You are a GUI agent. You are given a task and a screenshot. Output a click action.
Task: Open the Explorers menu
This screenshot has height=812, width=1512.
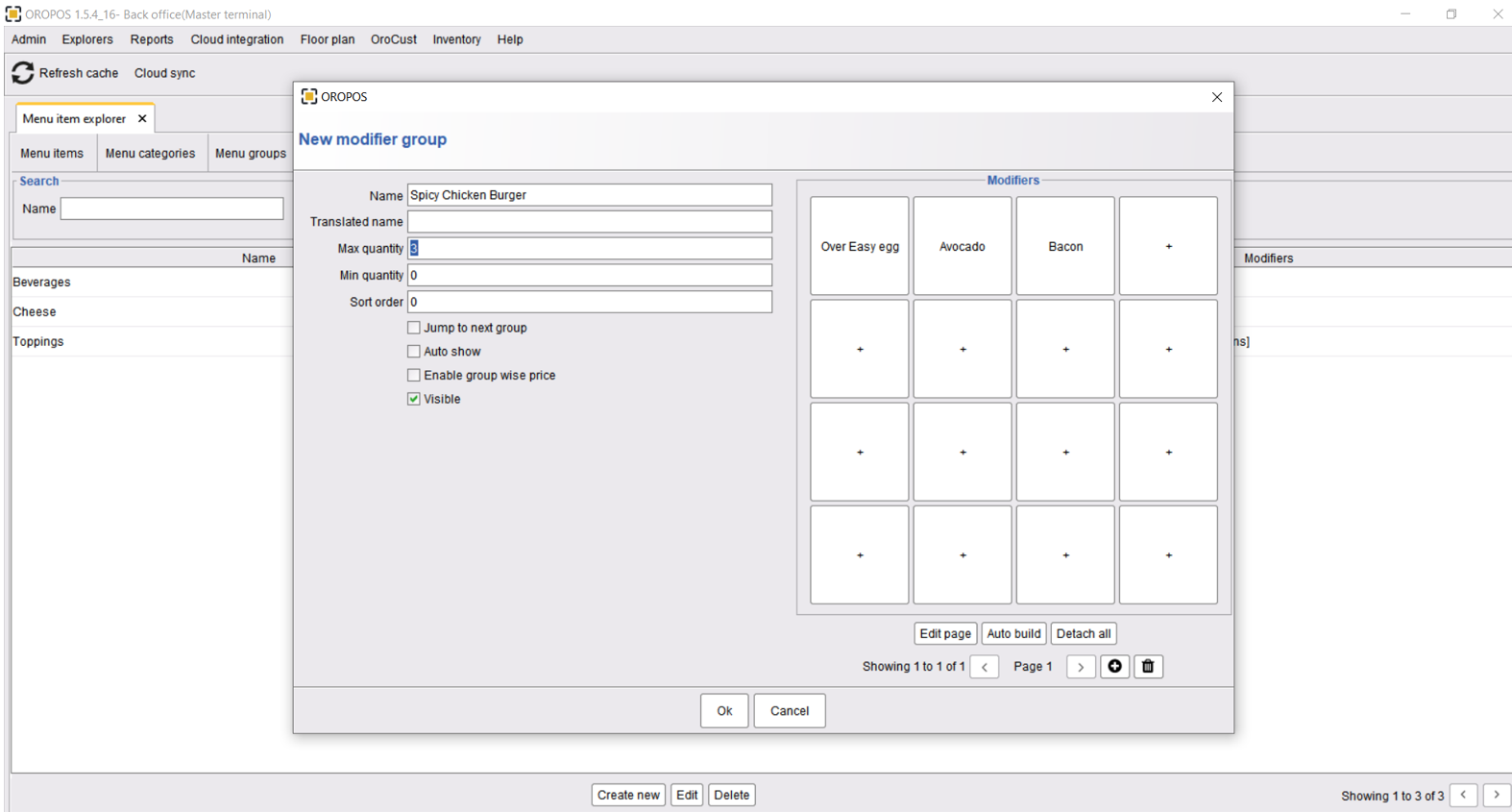tap(87, 39)
